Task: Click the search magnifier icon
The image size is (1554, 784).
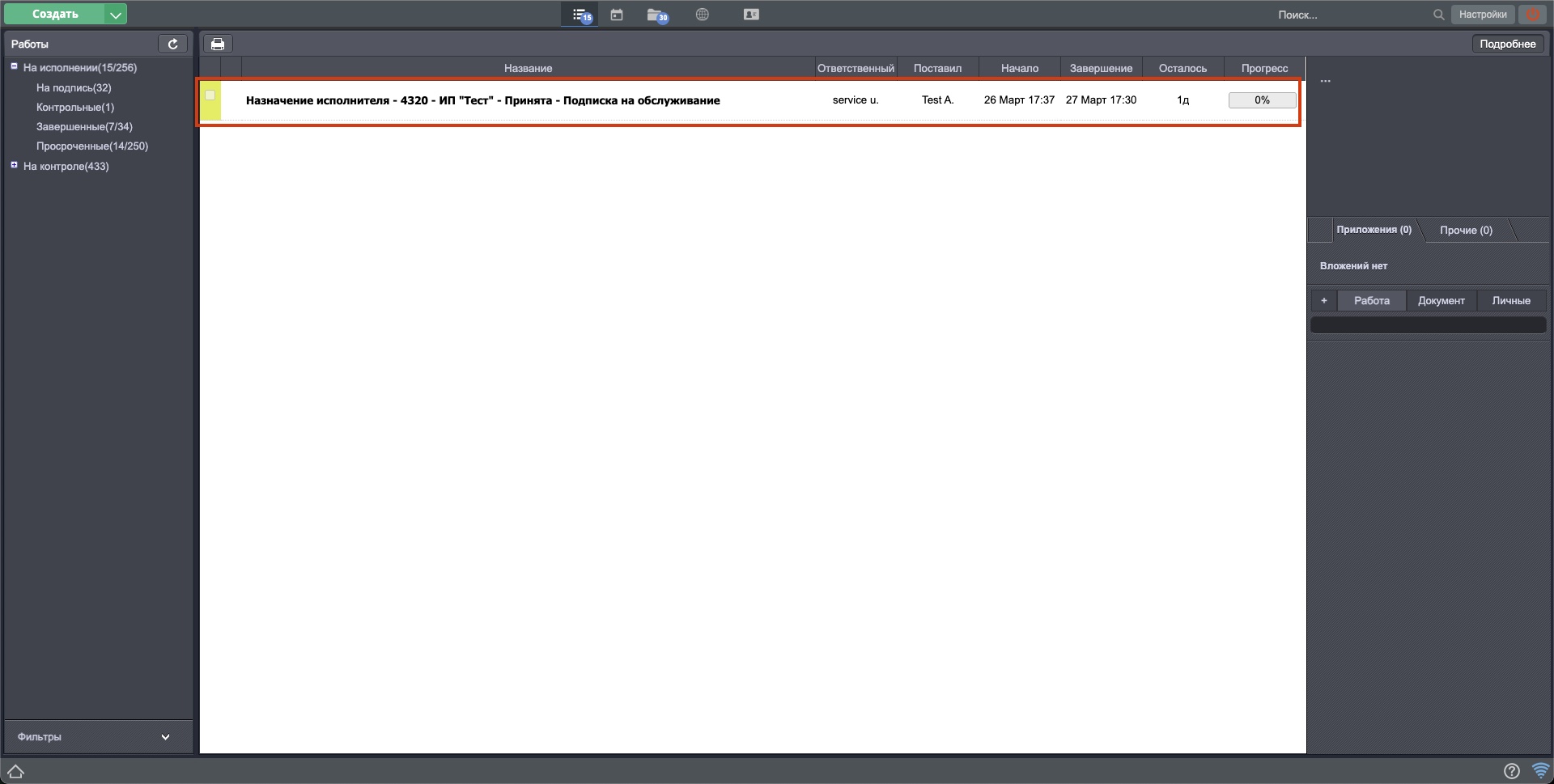Action: (1438, 14)
